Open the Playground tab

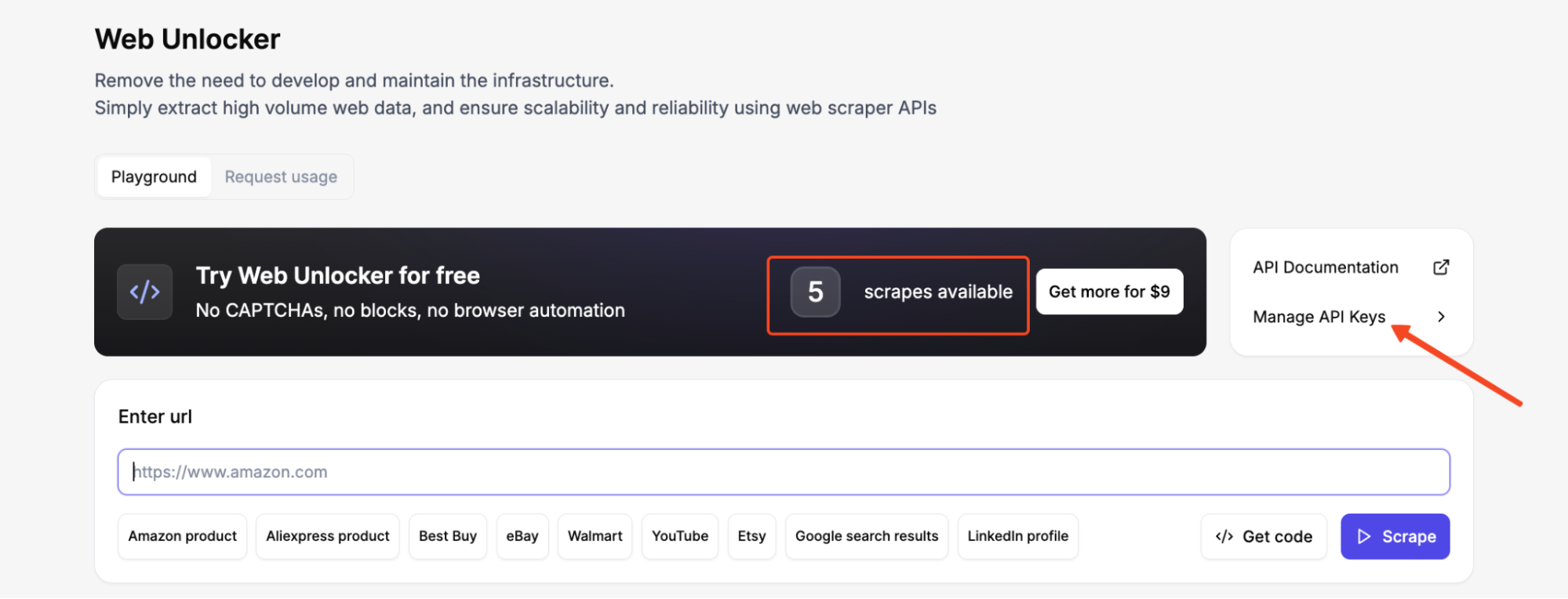pos(154,177)
